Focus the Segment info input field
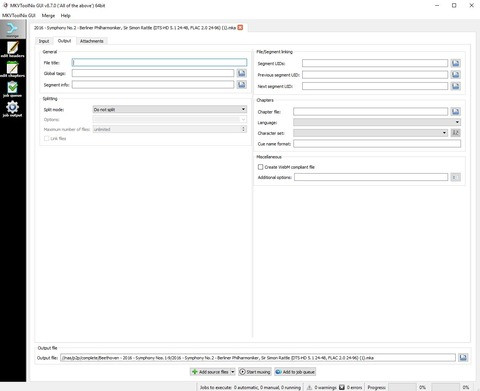This screenshot has height=391, width=480. pyautogui.click(x=153, y=85)
